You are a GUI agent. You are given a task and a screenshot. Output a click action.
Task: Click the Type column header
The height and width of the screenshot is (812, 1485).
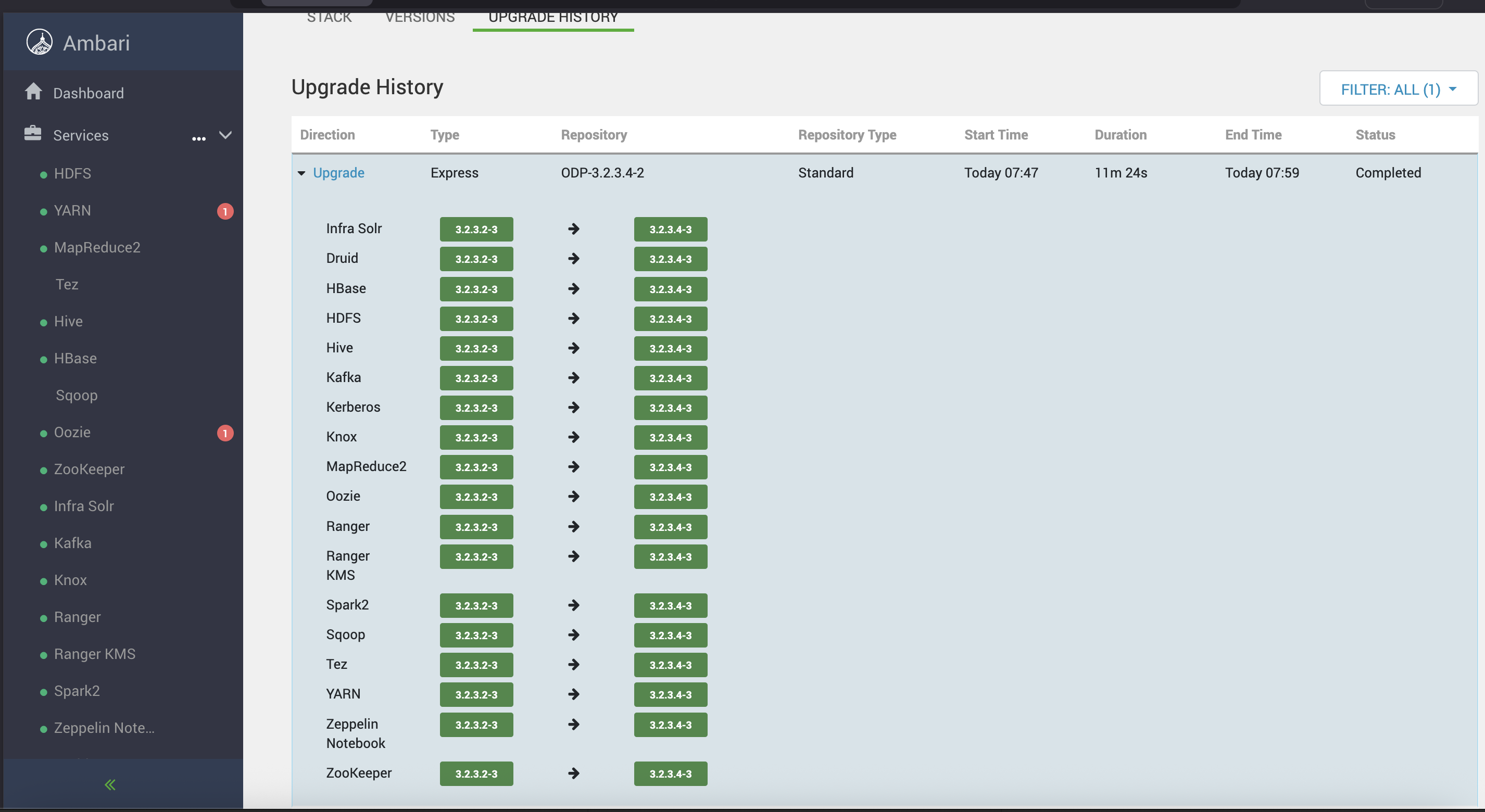pyautogui.click(x=445, y=135)
